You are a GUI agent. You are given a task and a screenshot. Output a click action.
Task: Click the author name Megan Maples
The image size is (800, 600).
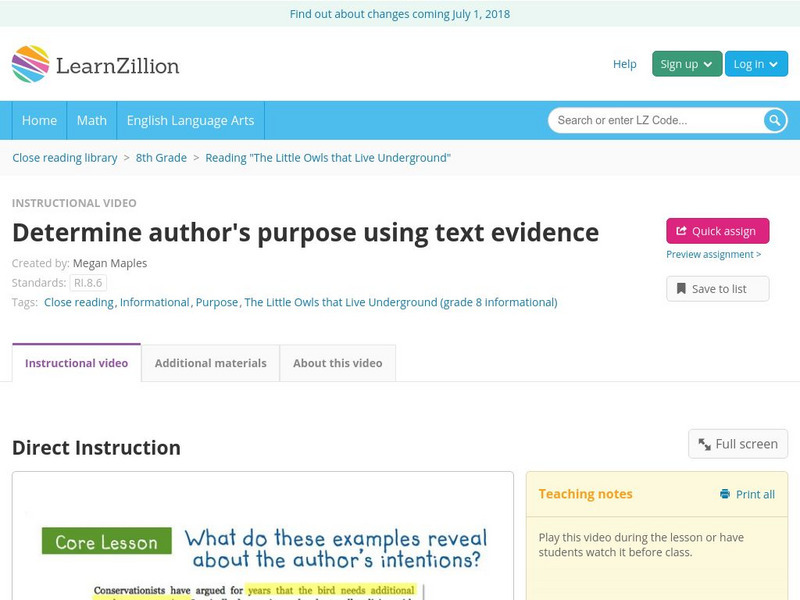110,263
